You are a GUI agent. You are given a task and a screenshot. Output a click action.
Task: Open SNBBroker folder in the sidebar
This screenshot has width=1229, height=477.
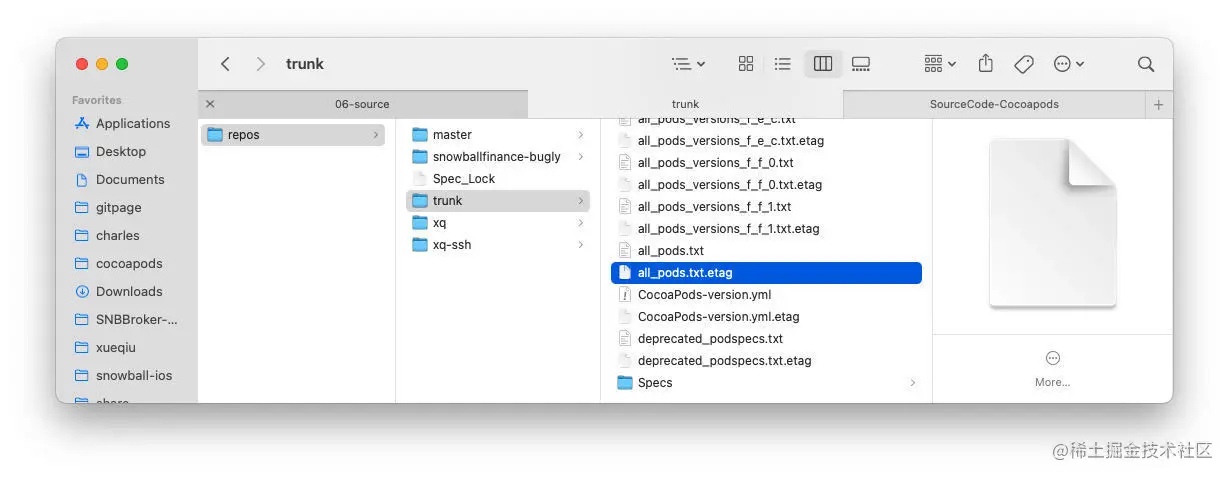127,320
